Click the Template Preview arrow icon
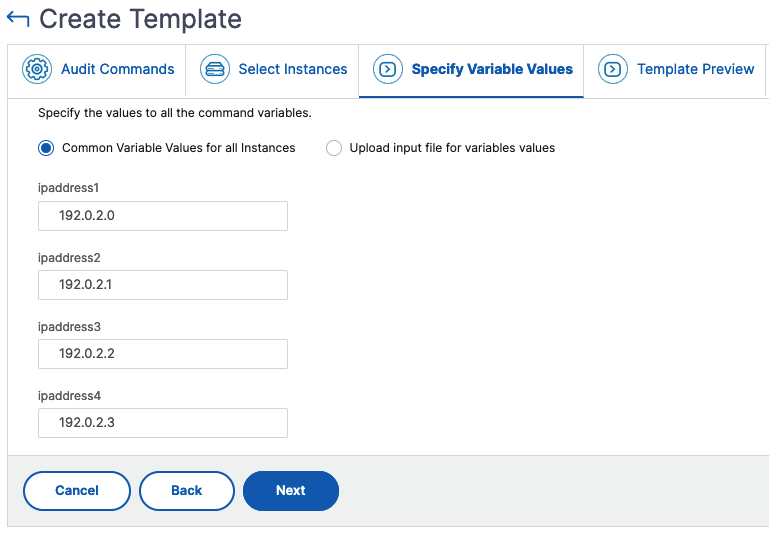This screenshot has width=769, height=533. [x=613, y=69]
